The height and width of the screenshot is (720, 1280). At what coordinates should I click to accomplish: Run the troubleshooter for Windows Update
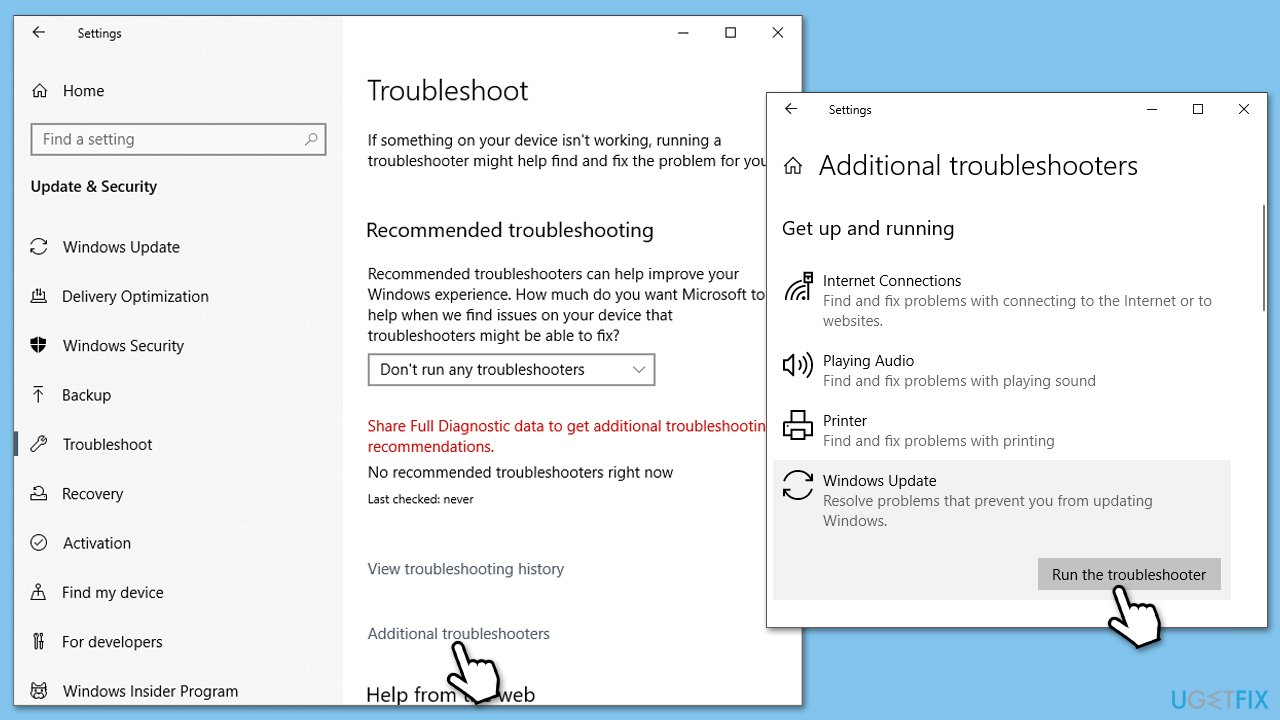pyautogui.click(x=1129, y=574)
